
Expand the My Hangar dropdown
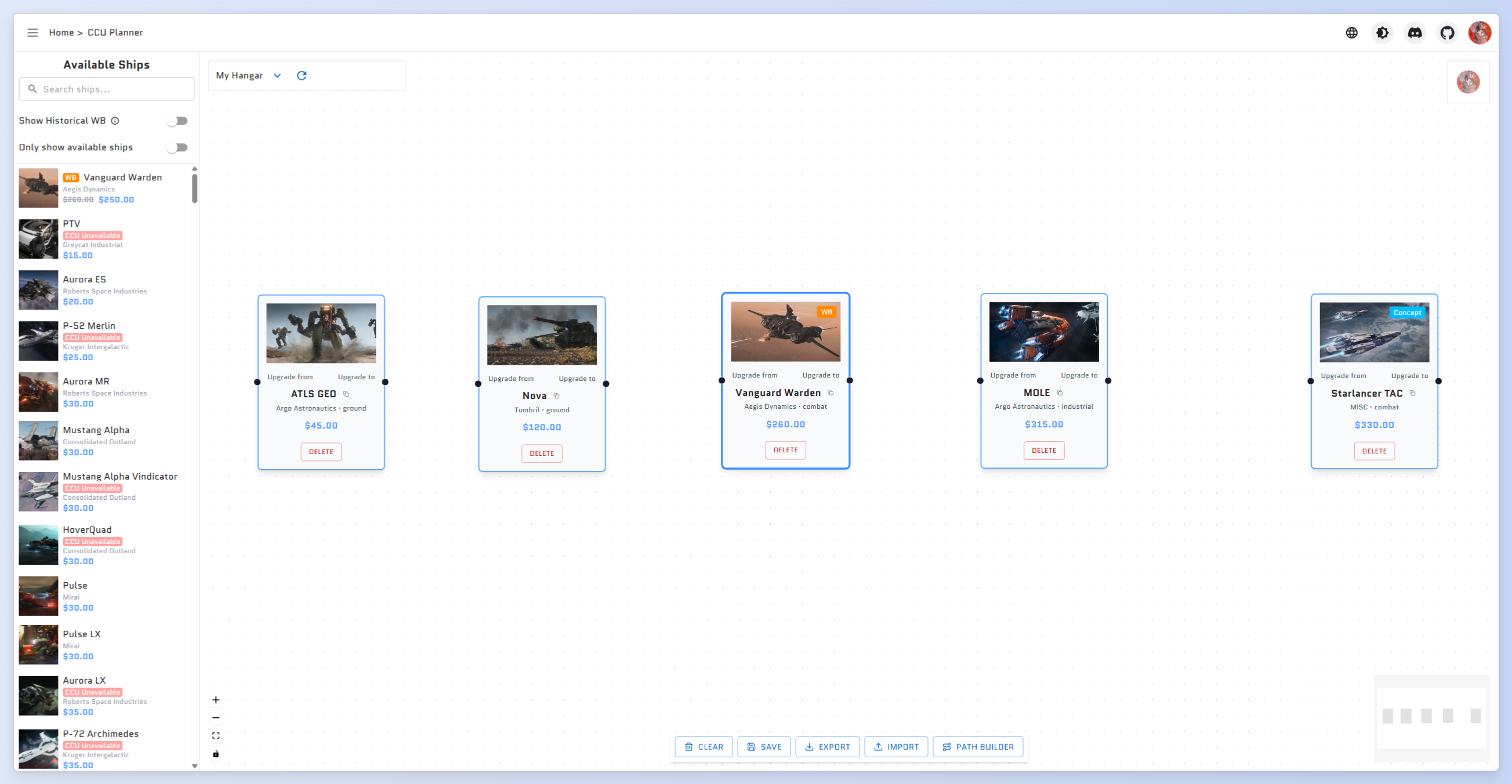[248, 76]
